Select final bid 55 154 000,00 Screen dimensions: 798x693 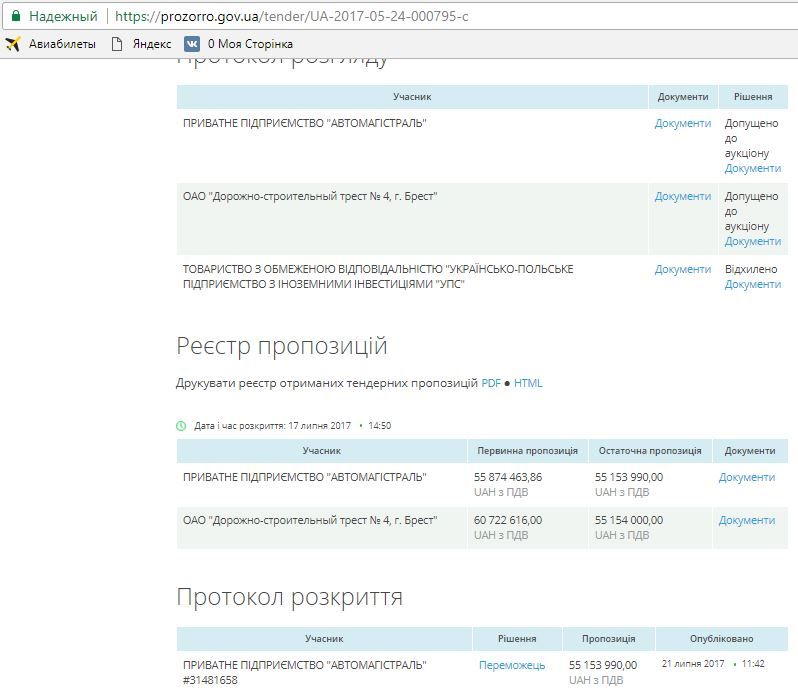click(629, 521)
